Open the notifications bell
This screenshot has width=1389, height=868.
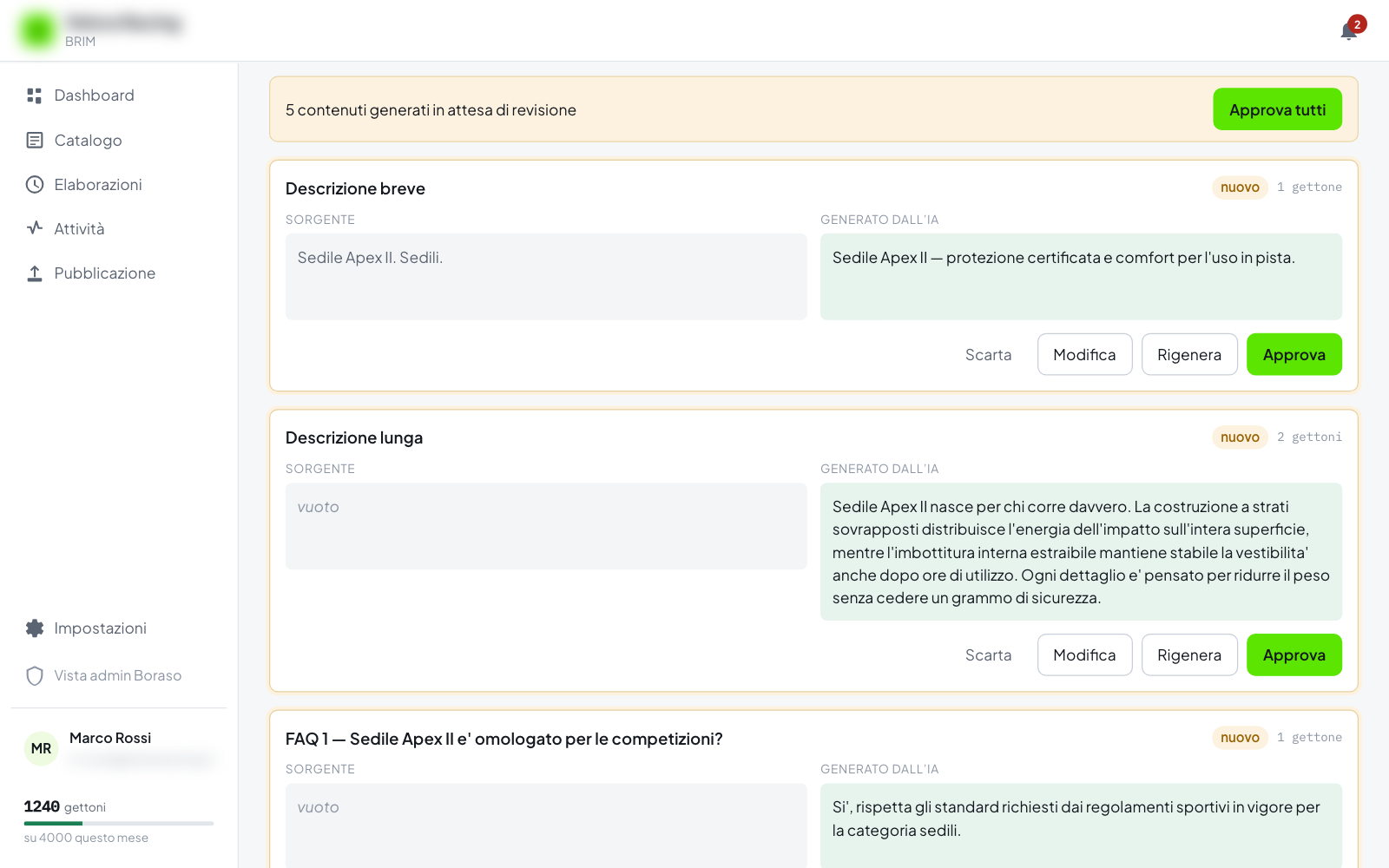pyautogui.click(x=1348, y=31)
